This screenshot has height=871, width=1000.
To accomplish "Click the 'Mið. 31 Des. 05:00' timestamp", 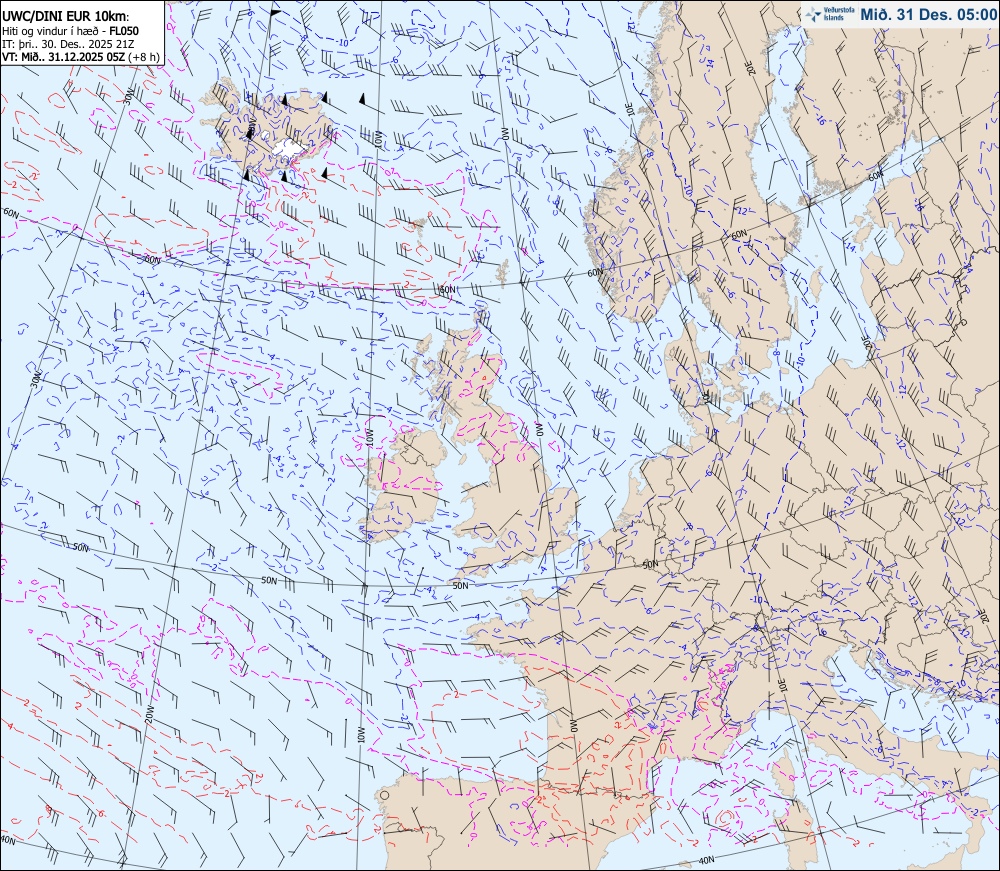I will pos(928,15).
